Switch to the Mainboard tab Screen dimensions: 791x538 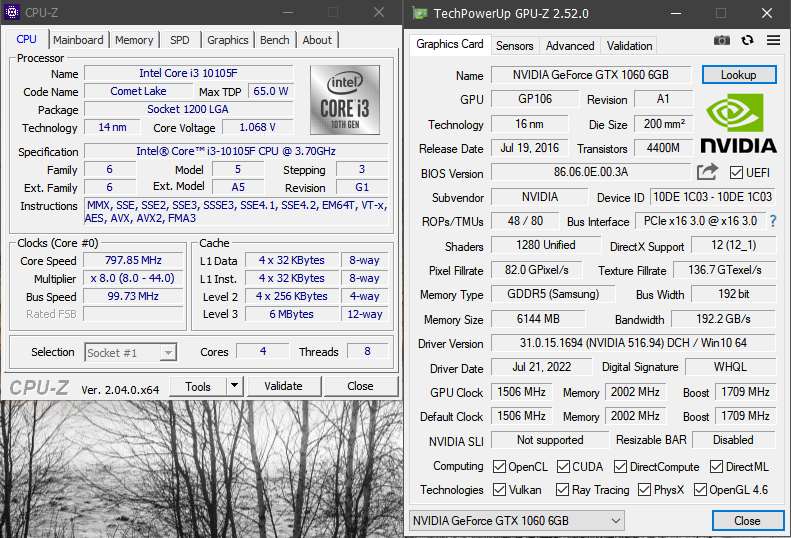[78, 40]
